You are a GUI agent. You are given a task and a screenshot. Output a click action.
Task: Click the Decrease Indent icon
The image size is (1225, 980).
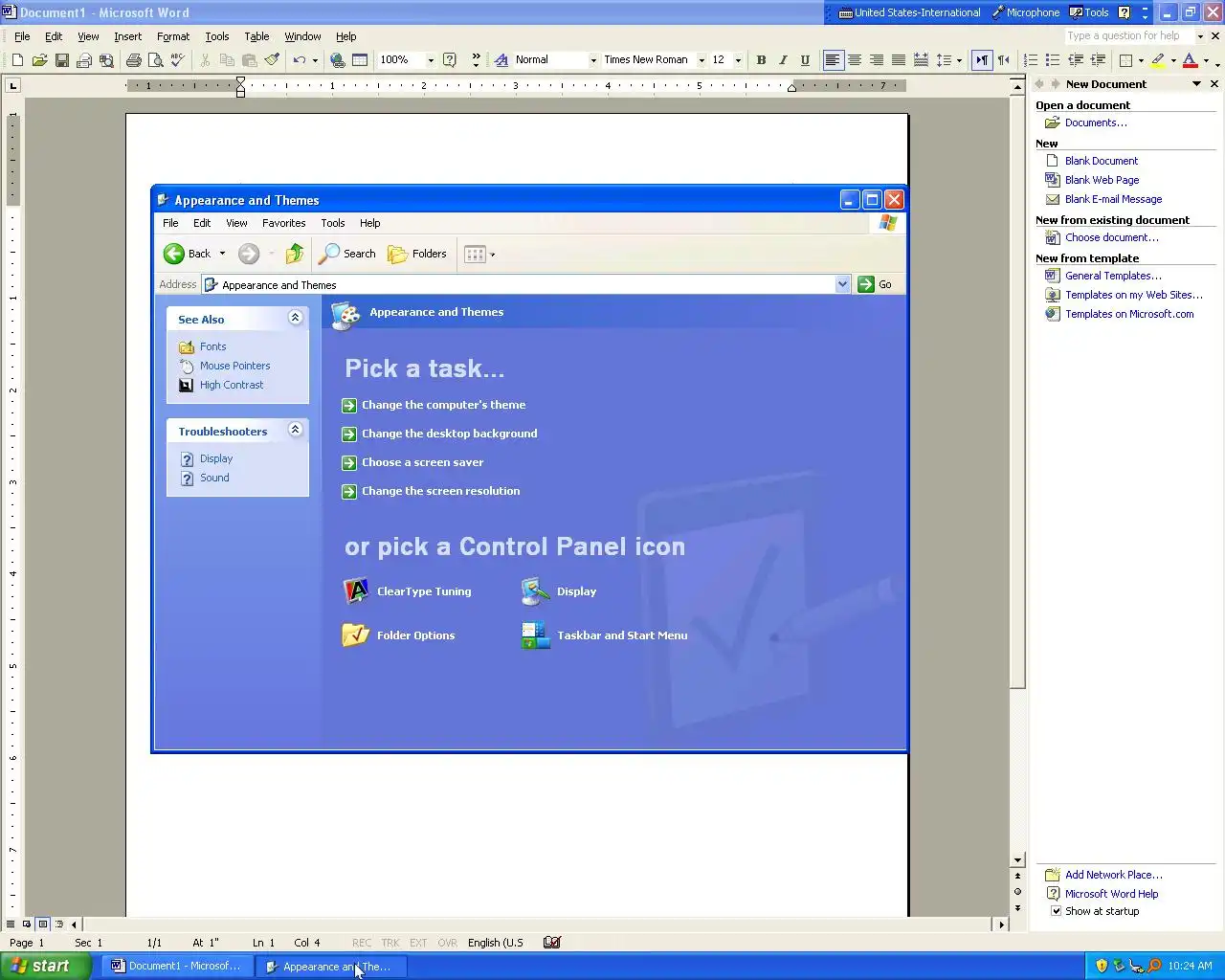1076,60
